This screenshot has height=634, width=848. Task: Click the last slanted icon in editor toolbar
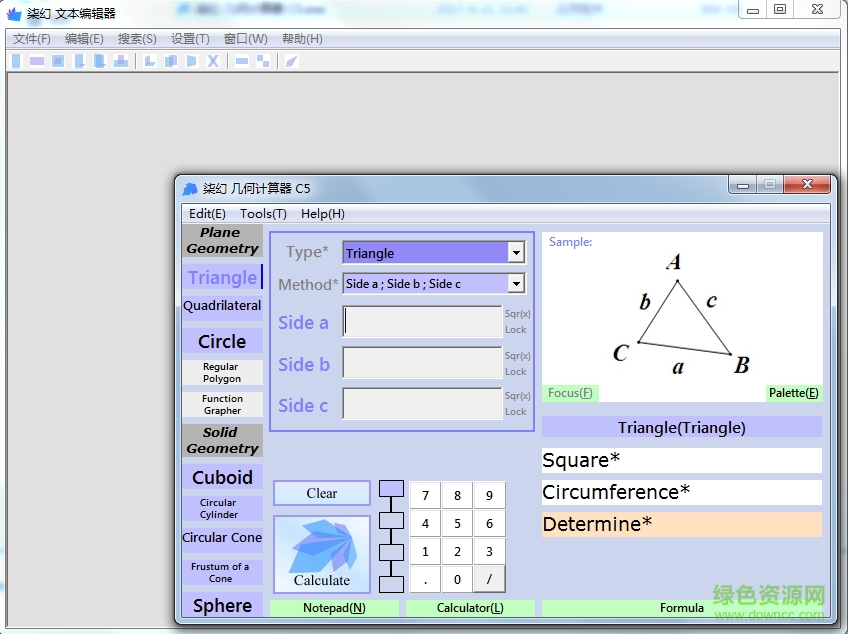point(291,61)
